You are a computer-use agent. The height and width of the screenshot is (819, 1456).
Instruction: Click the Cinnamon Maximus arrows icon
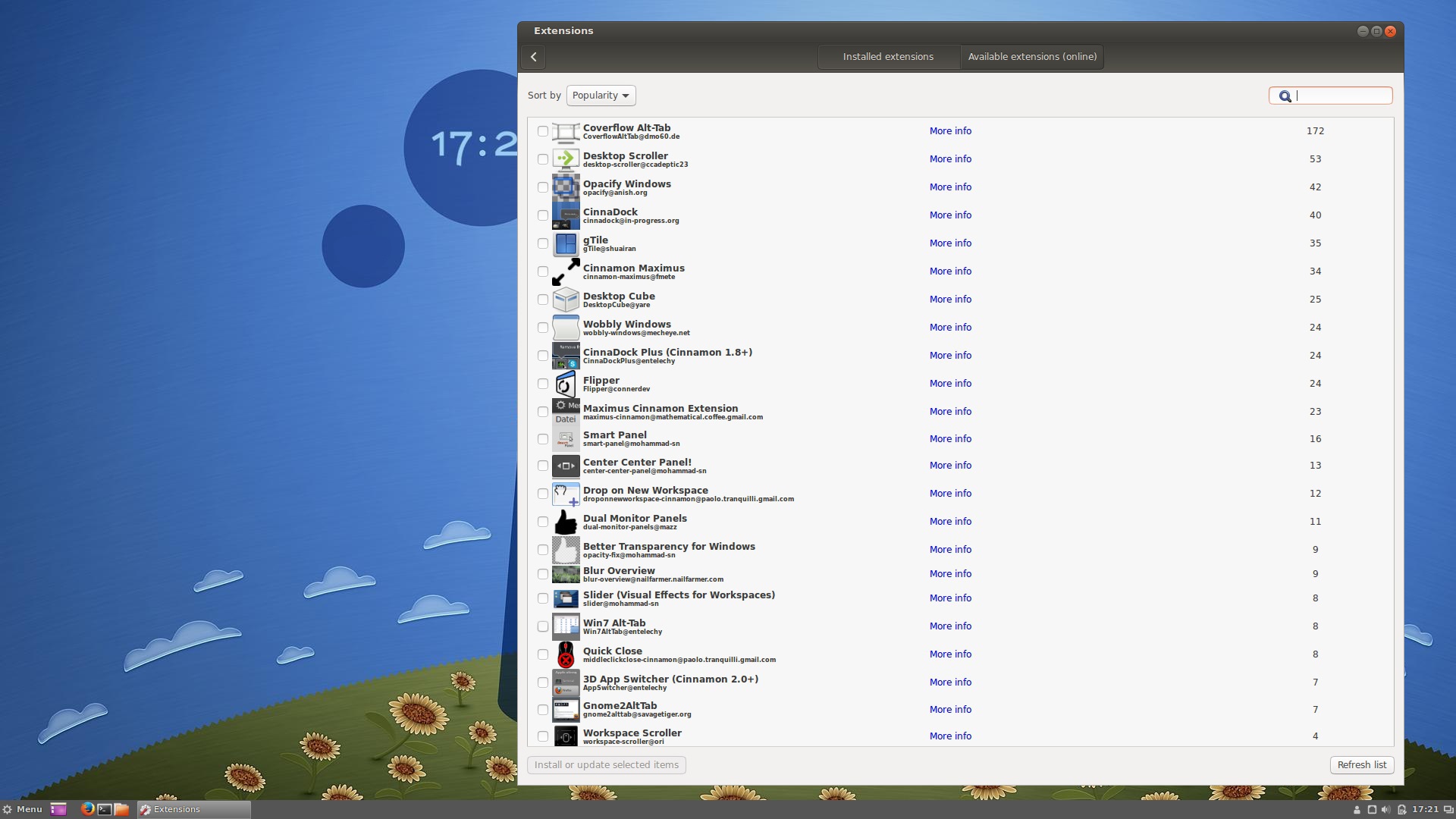pos(565,272)
